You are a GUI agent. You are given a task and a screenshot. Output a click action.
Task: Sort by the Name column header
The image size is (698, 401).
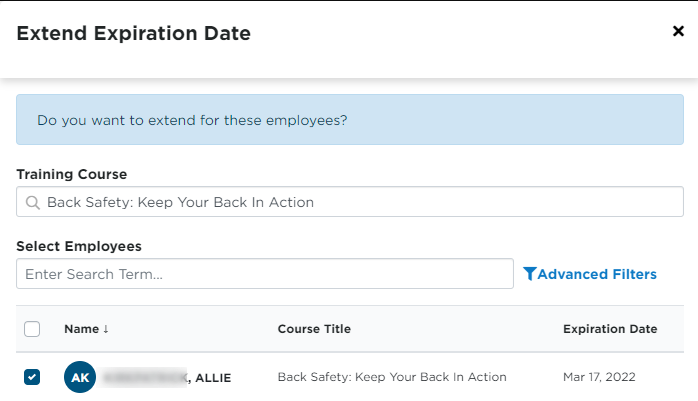click(x=82, y=329)
